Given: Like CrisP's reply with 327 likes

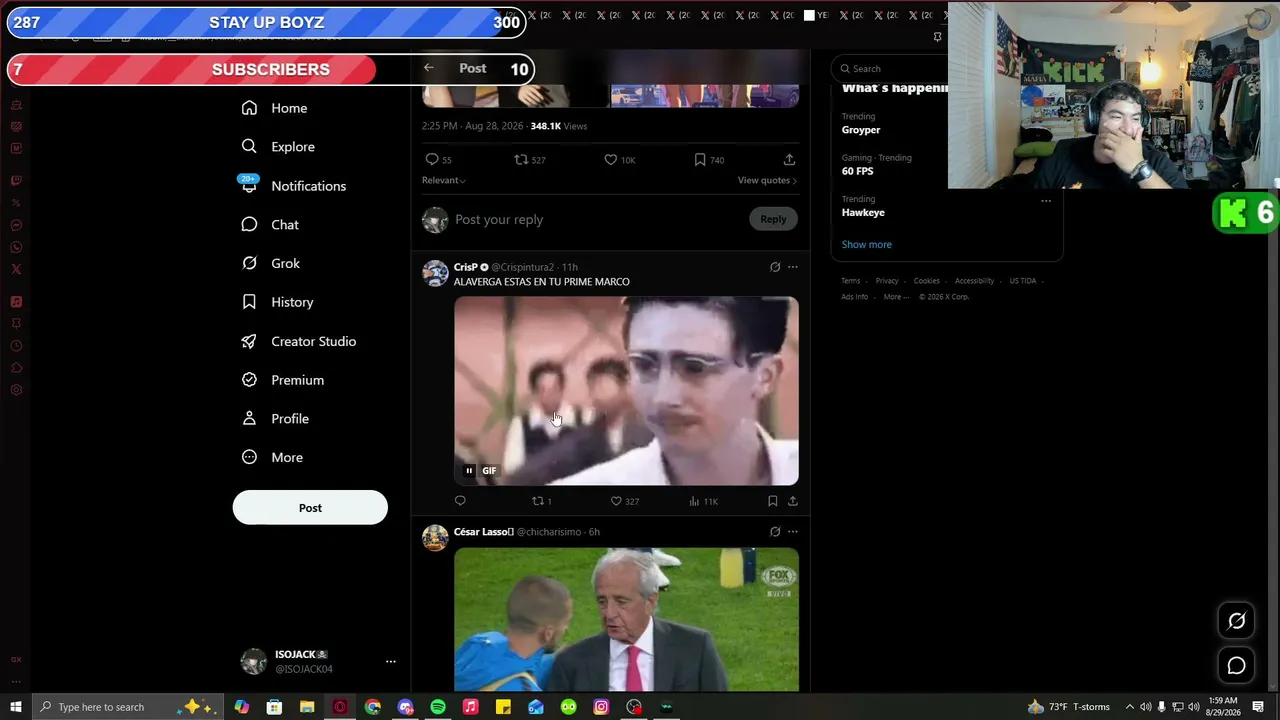Looking at the screenshot, I should coord(616,501).
